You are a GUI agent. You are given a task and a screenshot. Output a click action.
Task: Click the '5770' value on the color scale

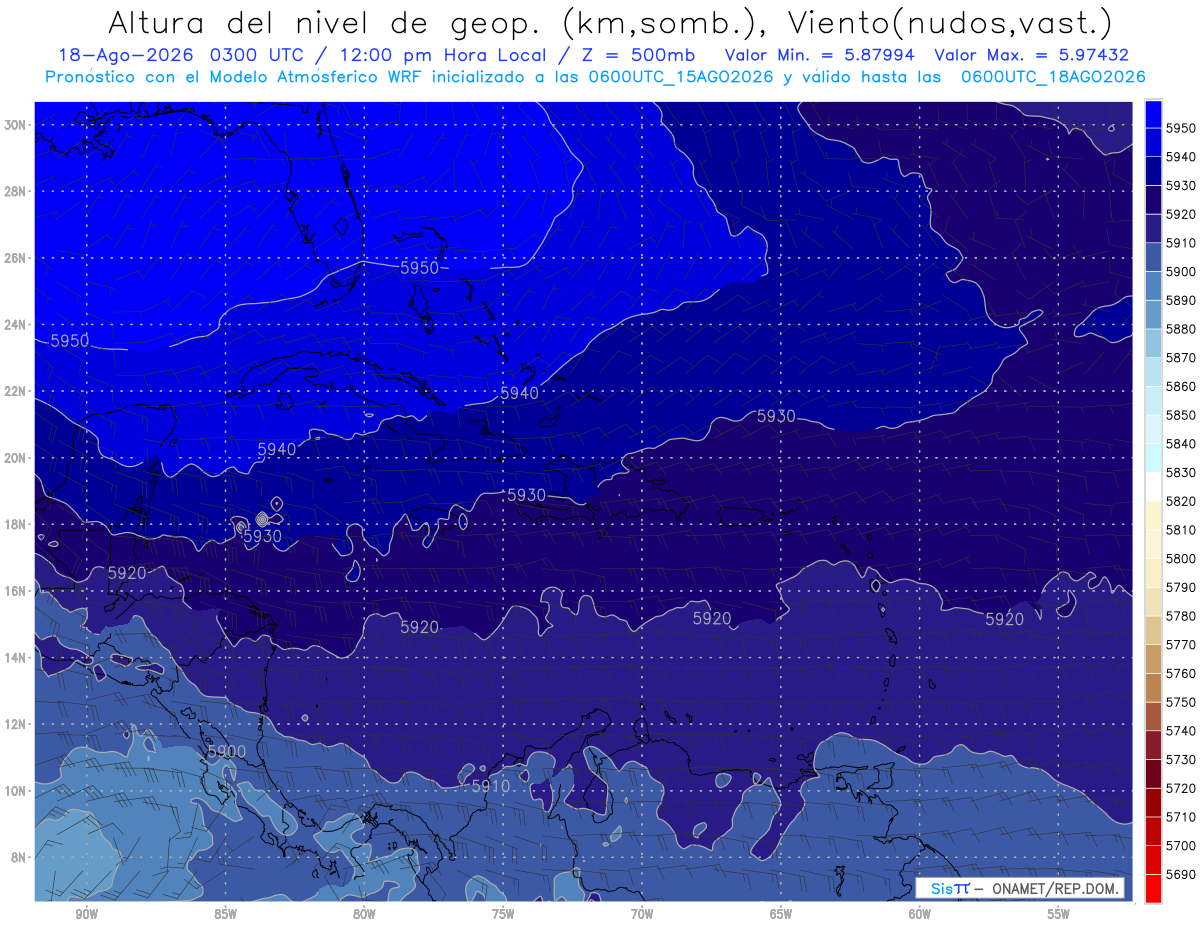[x=1181, y=645]
